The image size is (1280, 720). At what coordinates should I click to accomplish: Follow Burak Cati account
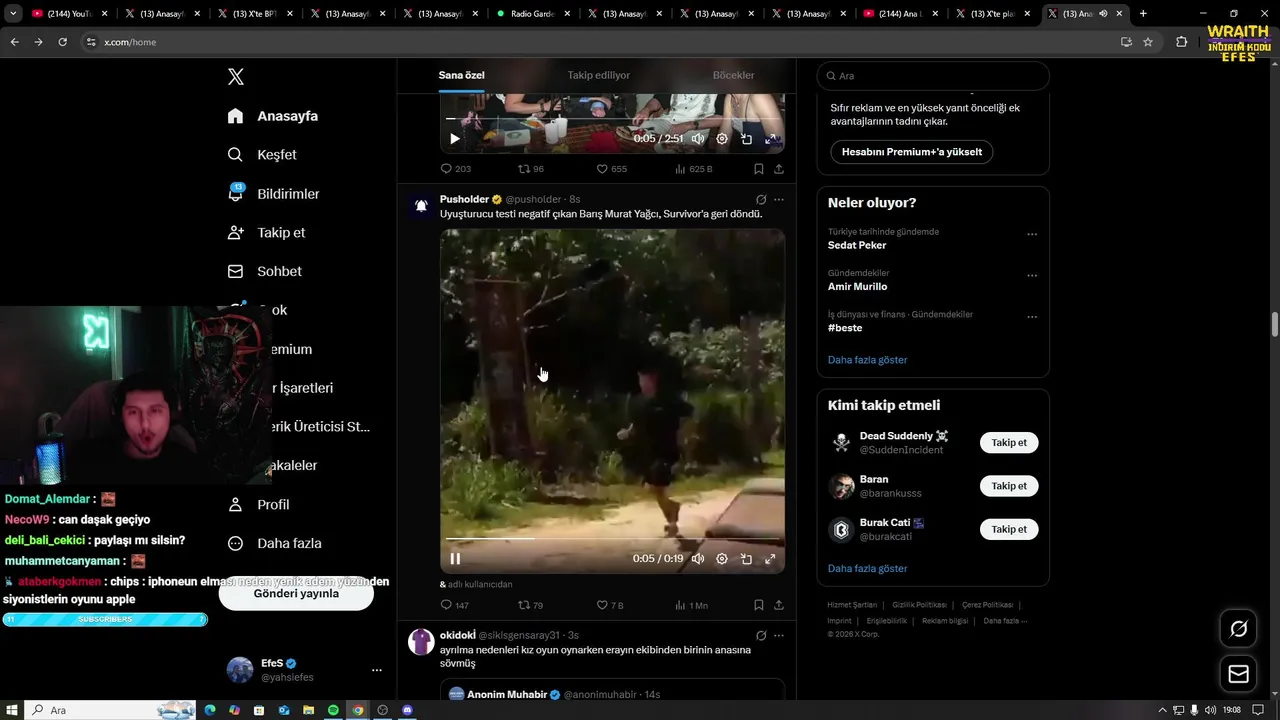click(x=1009, y=529)
